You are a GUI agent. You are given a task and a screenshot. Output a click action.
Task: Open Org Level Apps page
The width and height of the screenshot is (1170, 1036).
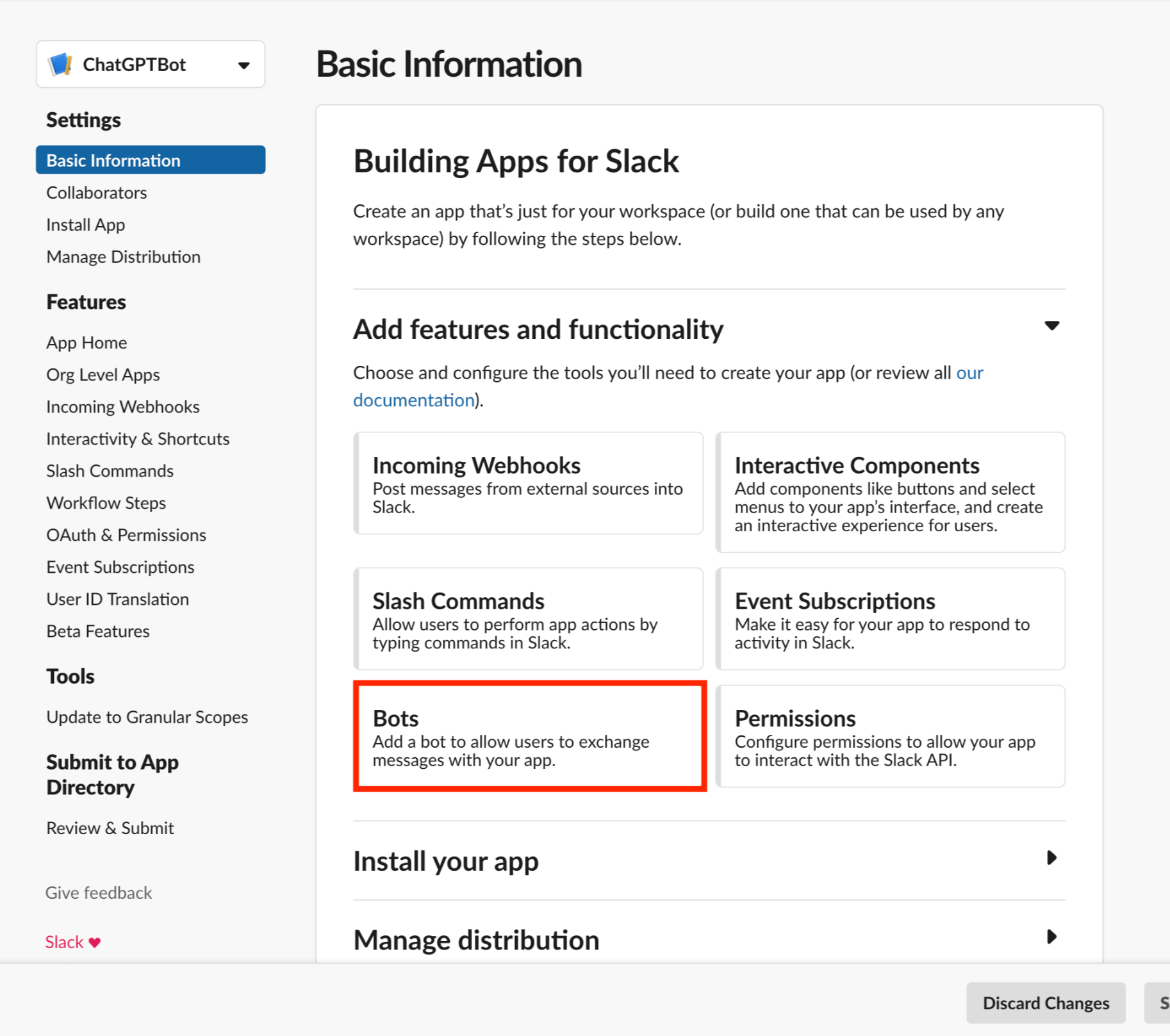[103, 375]
